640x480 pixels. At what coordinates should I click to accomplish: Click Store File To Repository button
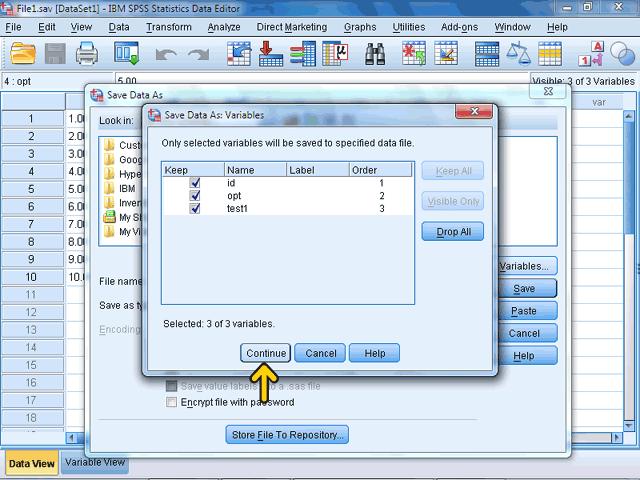(287, 435)
